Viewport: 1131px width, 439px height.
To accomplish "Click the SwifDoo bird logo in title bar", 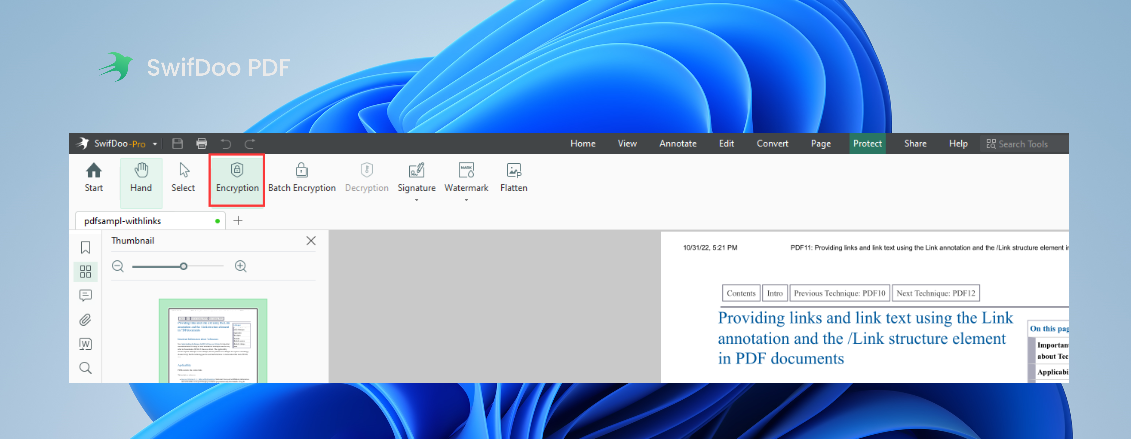I will click(x=83, y=143).
